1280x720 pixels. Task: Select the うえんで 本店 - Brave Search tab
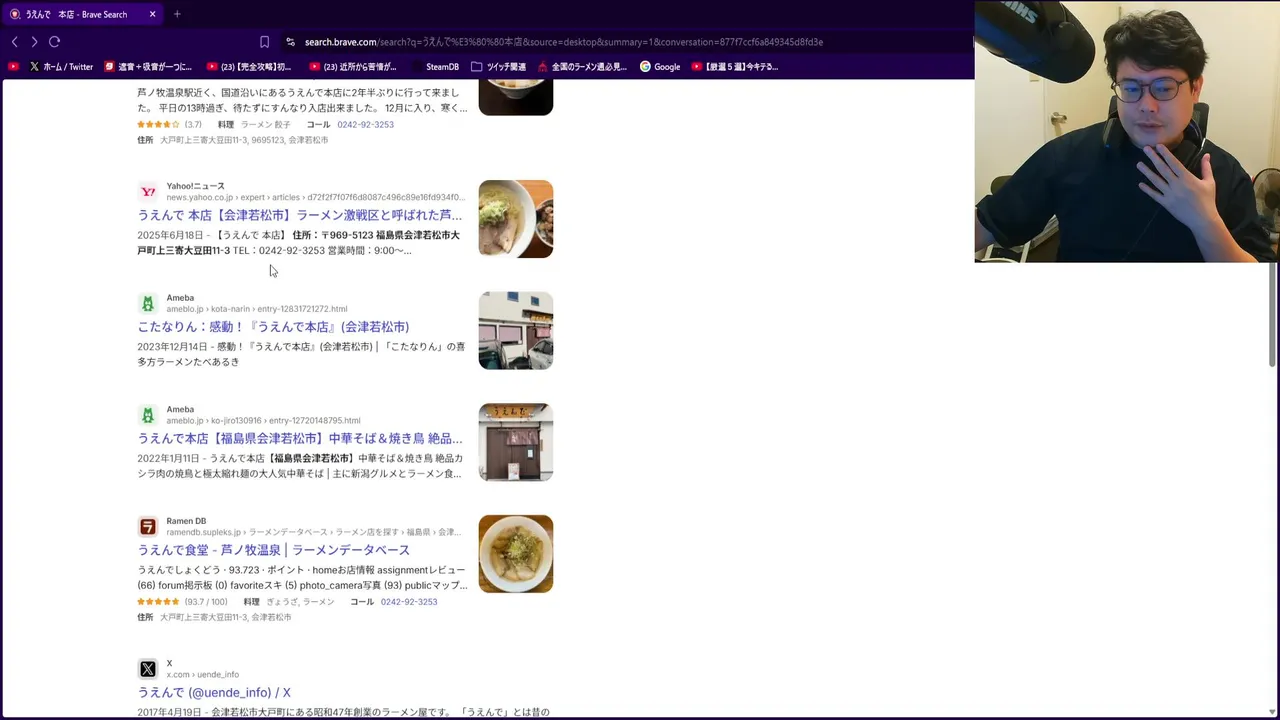[x=82, y=14]
